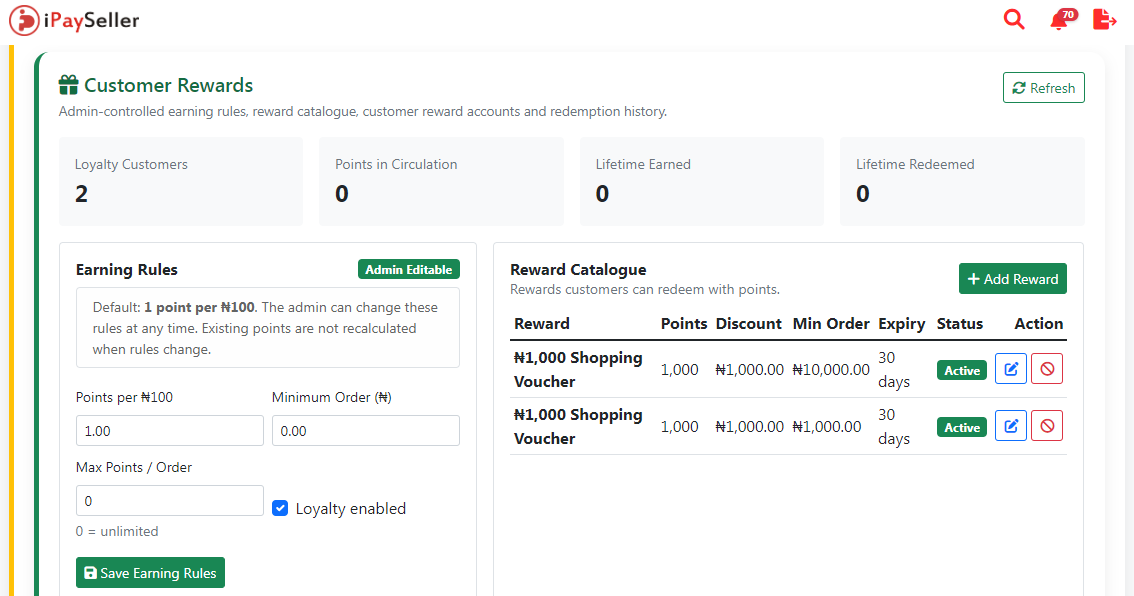Click the Minimum Order (₦) input field
Viewport: 1134px width, 596px height.
pyautogui.click(x=366, y=430)
